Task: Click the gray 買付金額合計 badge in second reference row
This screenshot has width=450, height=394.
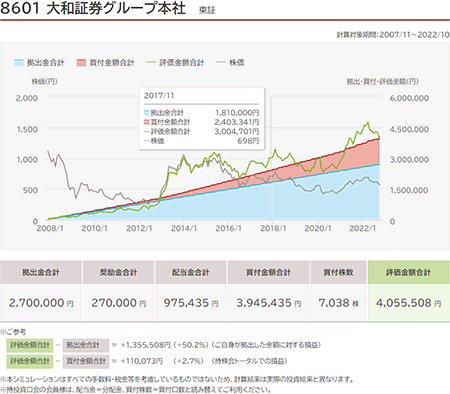Action: coord(86,361)
